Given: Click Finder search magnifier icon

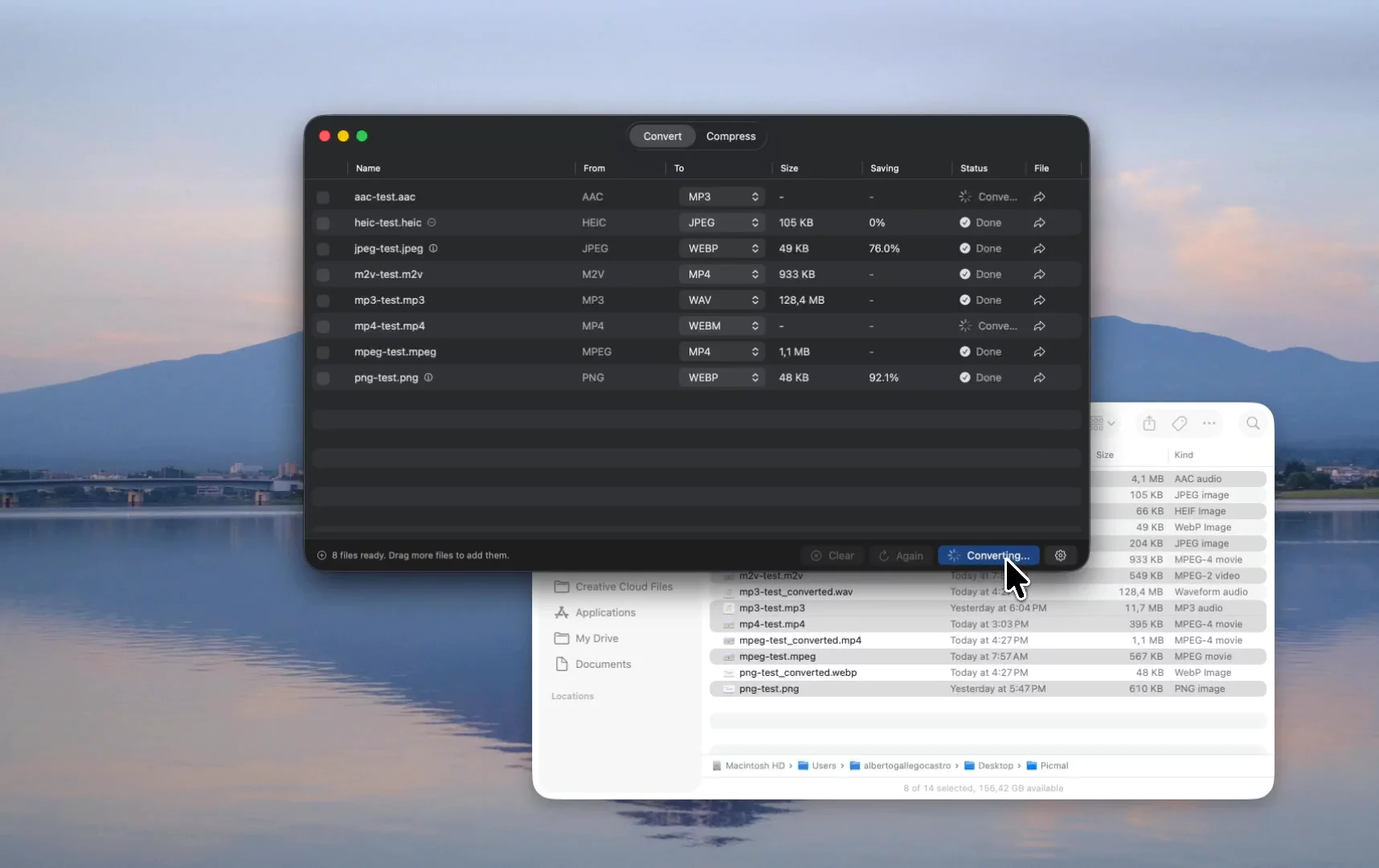Looking at the screenshot, I should [x=1252, y=424].
